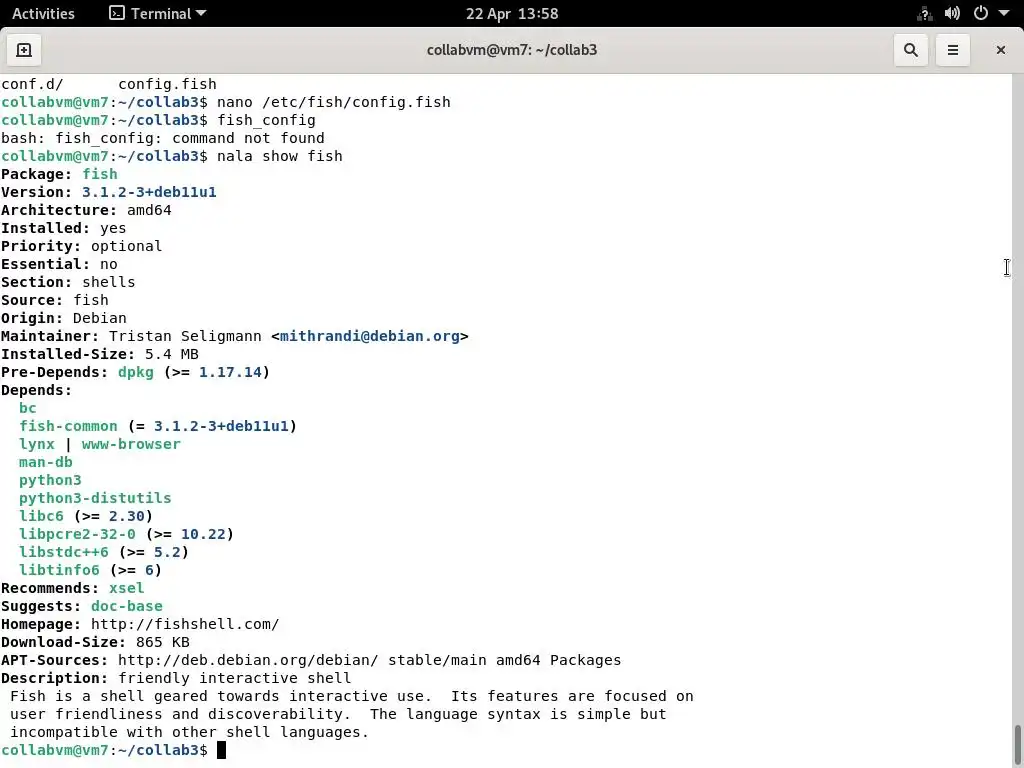Click the 'friendly interactive shell' description

234,679
